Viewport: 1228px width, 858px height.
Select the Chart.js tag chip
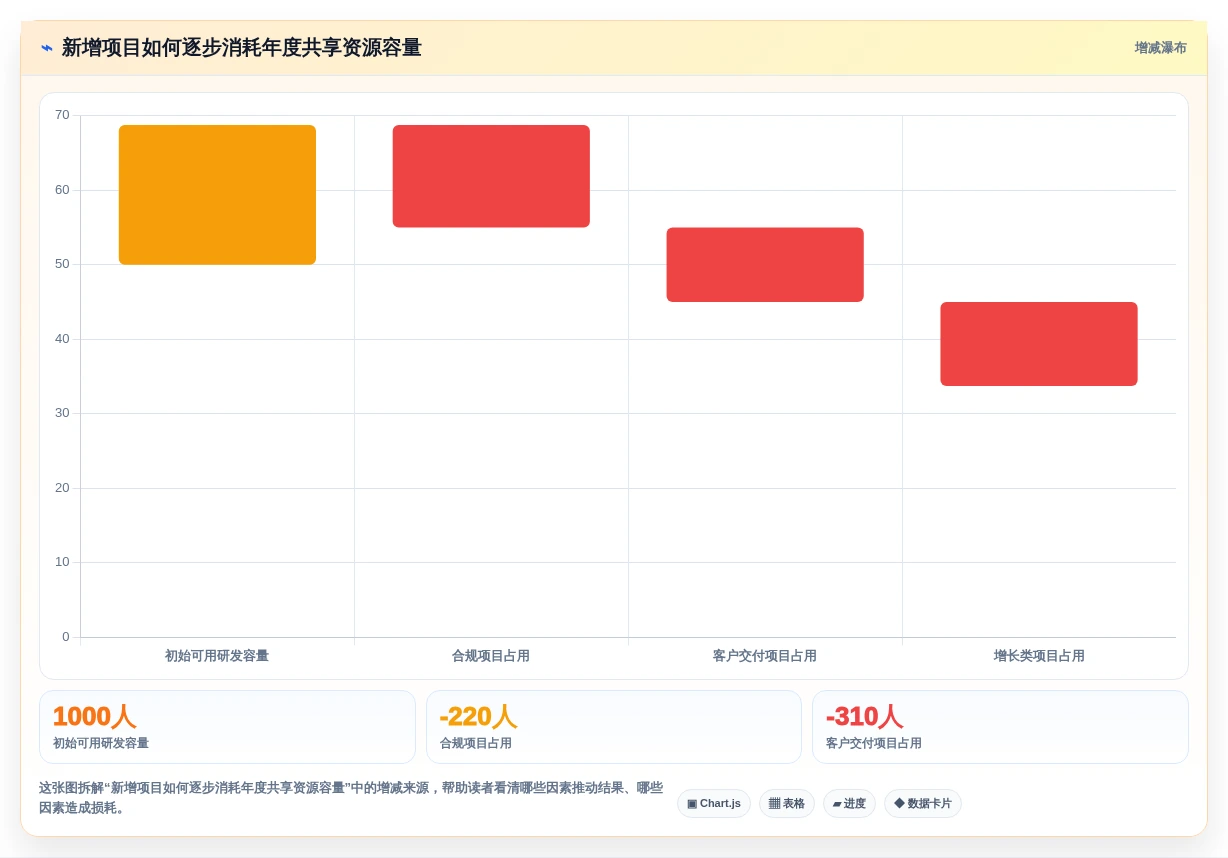tap(714, 804)
